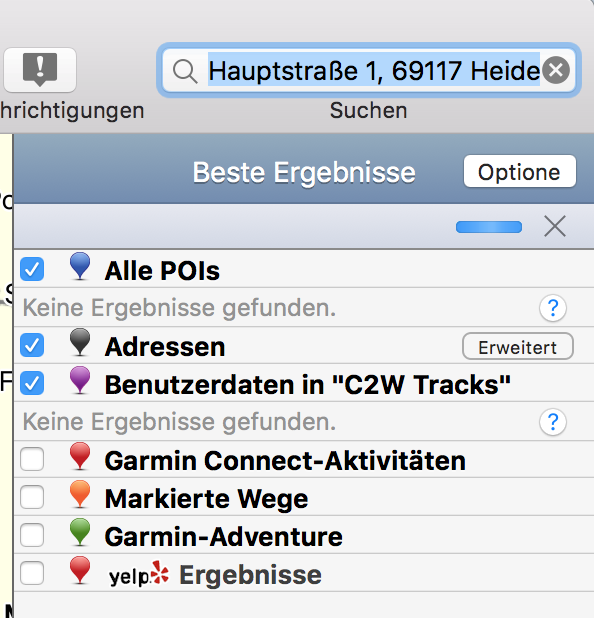The image size is (594, 618).
Task: Open help for Alle POIs results
Action: pos(553,308)
